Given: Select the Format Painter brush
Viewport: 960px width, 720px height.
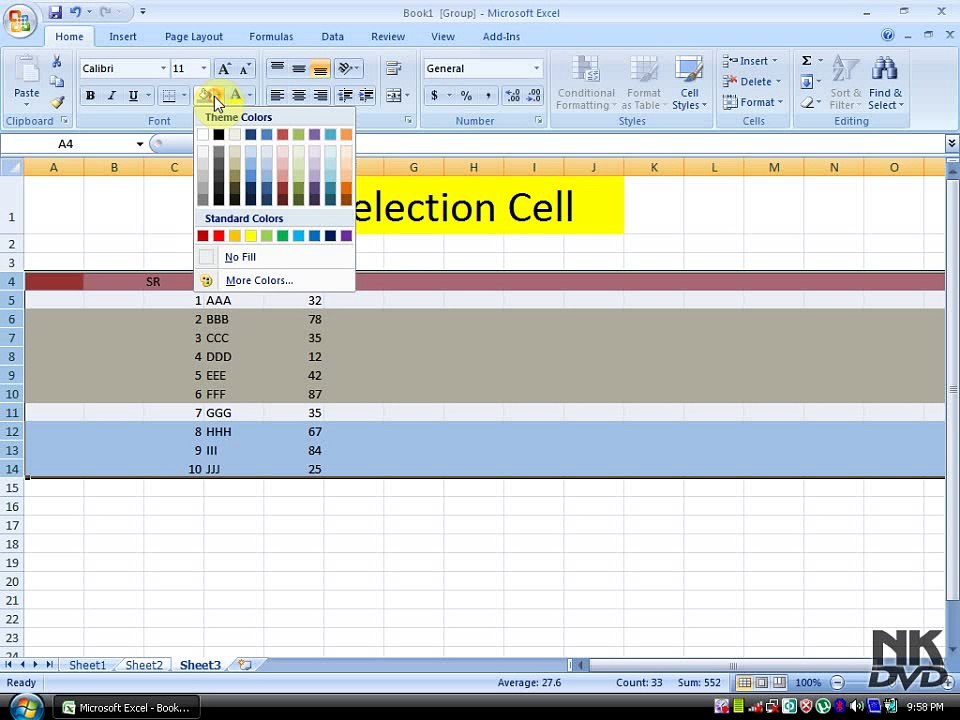Looking at the screenshot, I should (56, 102).
